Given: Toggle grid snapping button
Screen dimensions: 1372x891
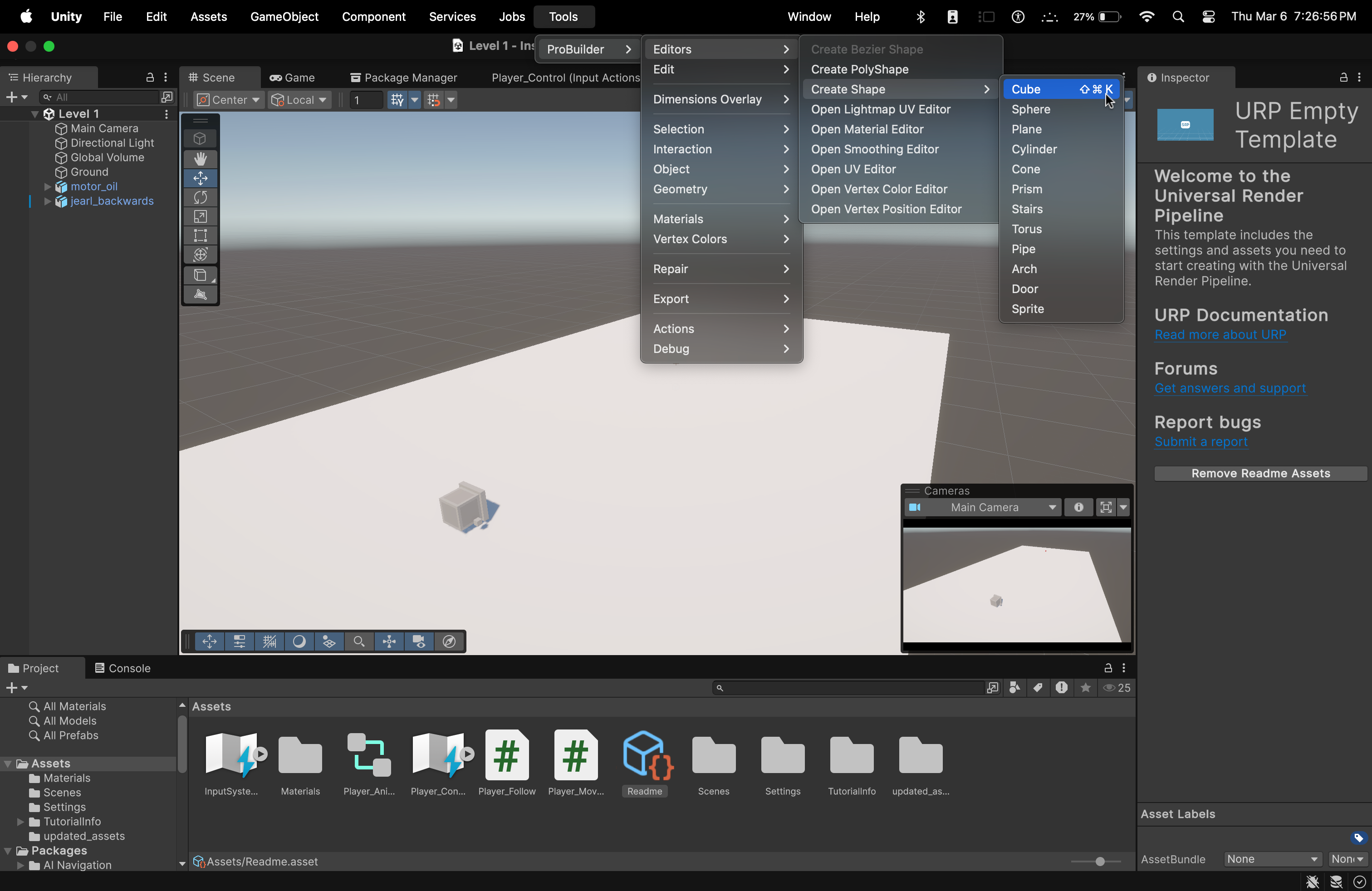Looking at the screenshot, I should pyautogui.click(x=397, y=100).
